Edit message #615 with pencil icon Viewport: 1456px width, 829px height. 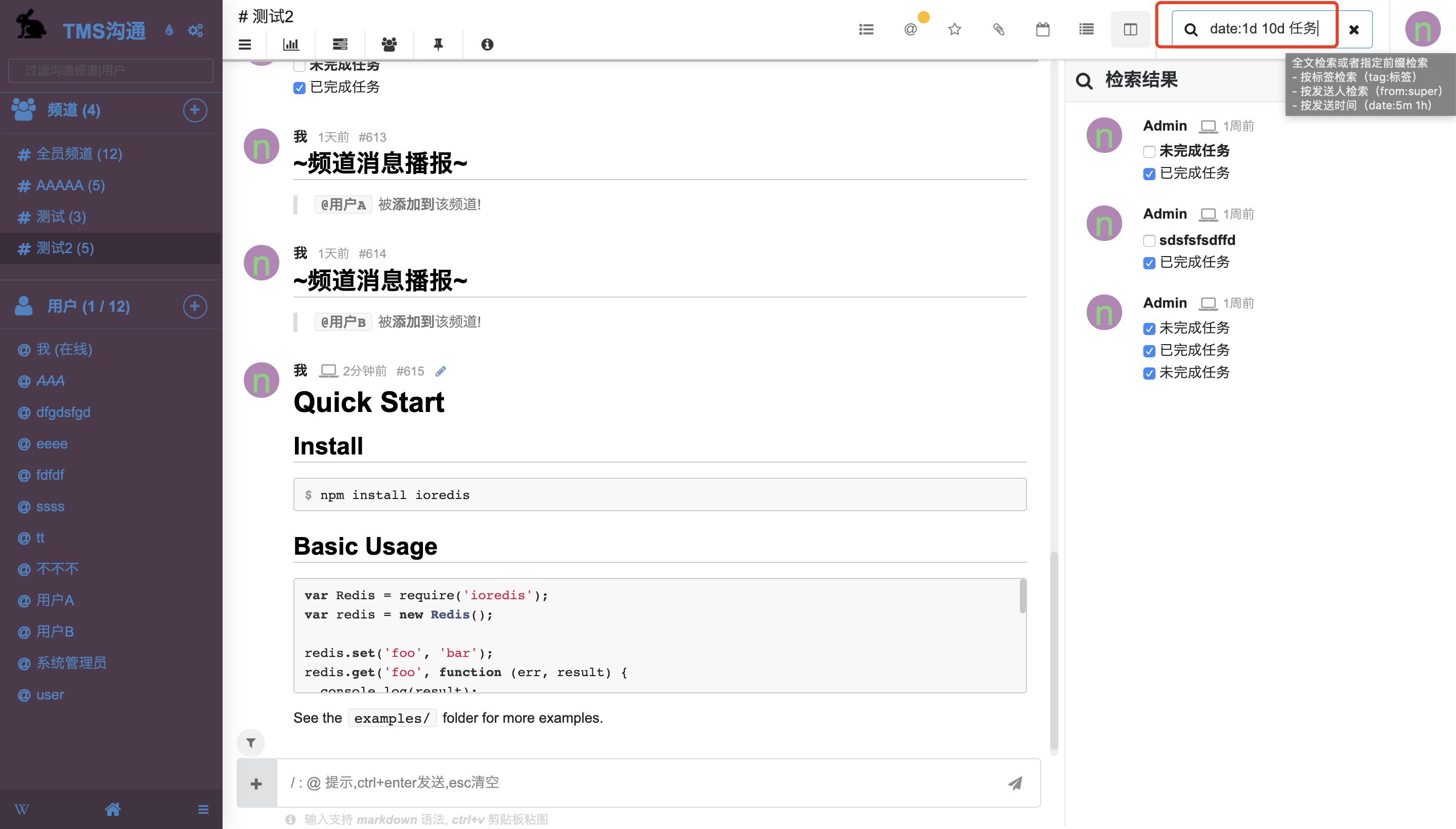pyautogui.click(x=440, y=371)
